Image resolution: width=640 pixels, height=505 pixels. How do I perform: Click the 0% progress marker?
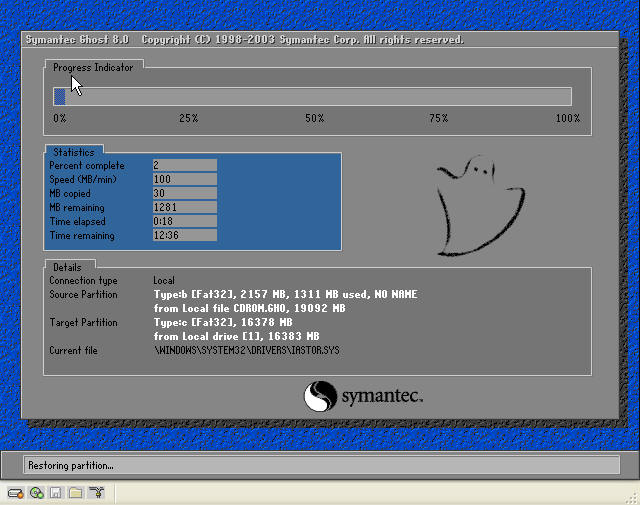[60, 118]
